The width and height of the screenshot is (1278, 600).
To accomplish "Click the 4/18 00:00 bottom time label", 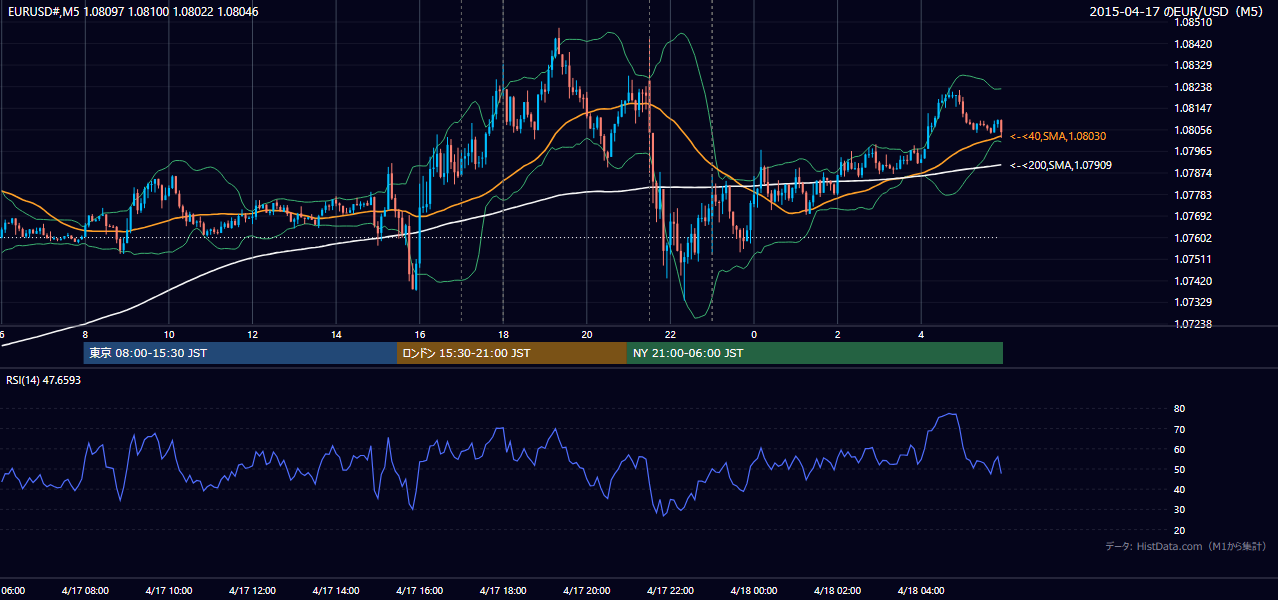I will 753,591.
